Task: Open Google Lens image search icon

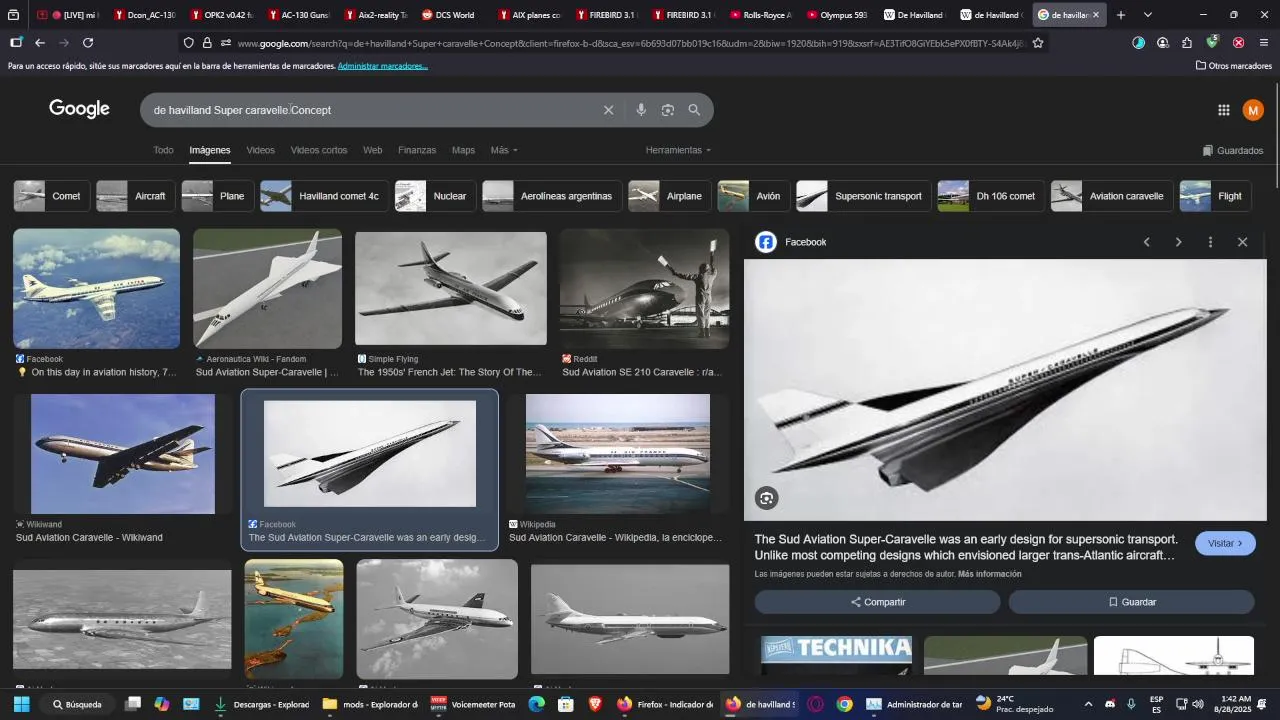Action: coord(668,110)
